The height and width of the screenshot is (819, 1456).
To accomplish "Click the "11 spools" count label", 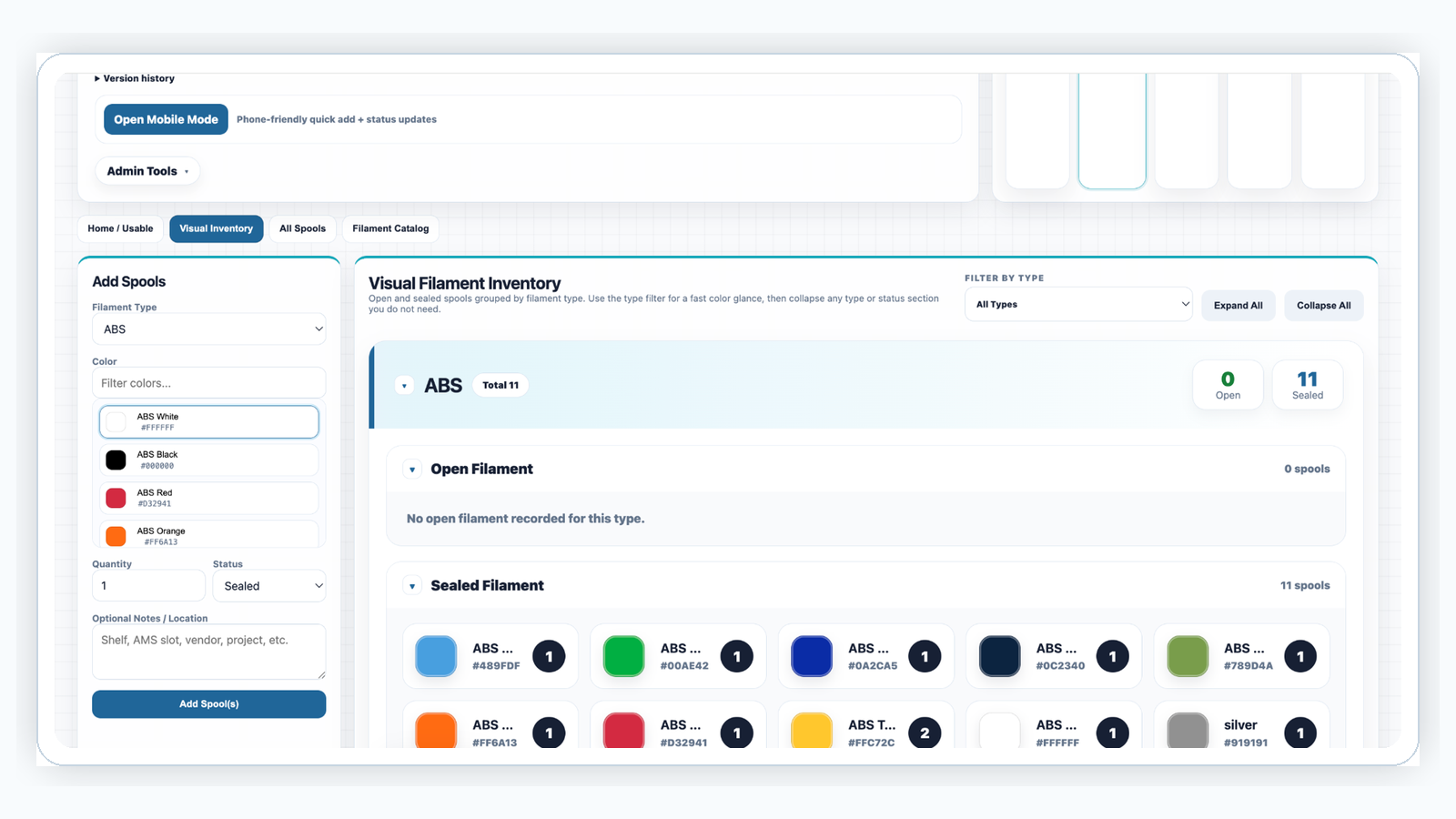I will [x=1305, y=586].
